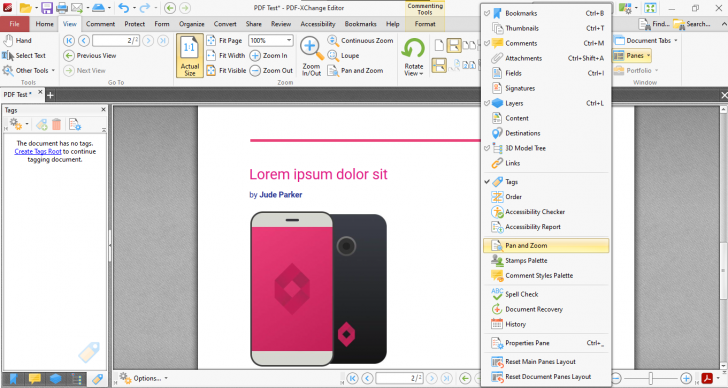Open Layers pane icon at bottom left

click(56, 379)
